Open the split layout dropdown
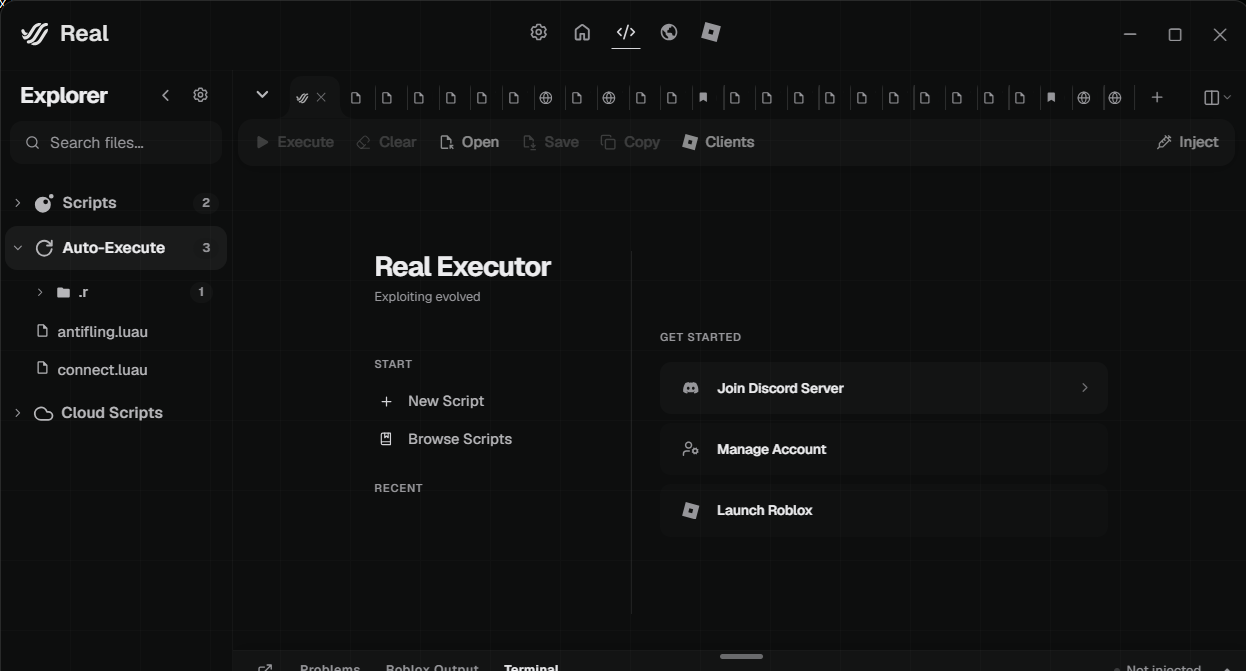This screenshot has width=1246, height=671. (1217, 97)
